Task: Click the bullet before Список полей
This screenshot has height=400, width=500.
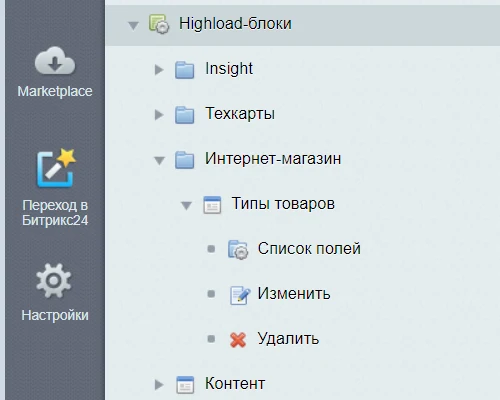Action: [211, 249]
